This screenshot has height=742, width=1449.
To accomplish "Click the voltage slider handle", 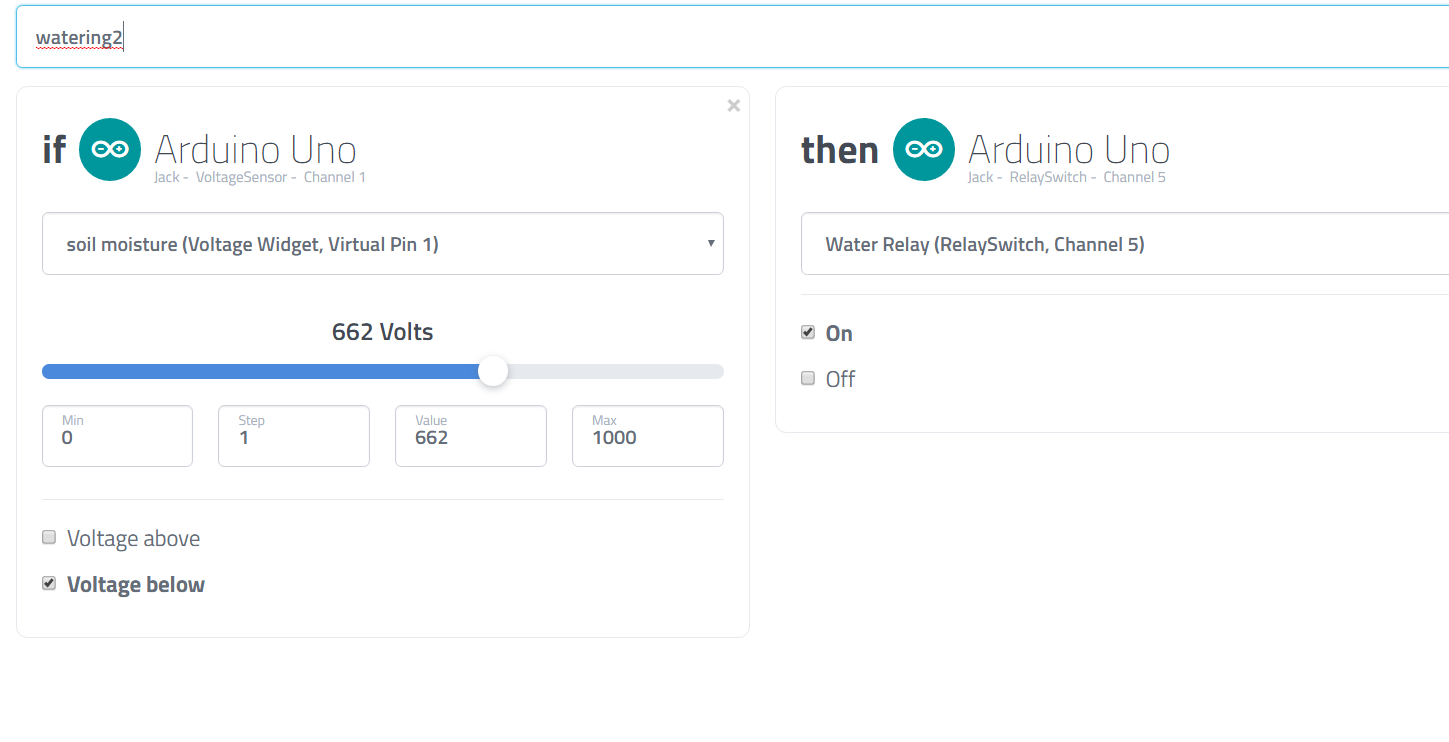I will tap(493, 372).
